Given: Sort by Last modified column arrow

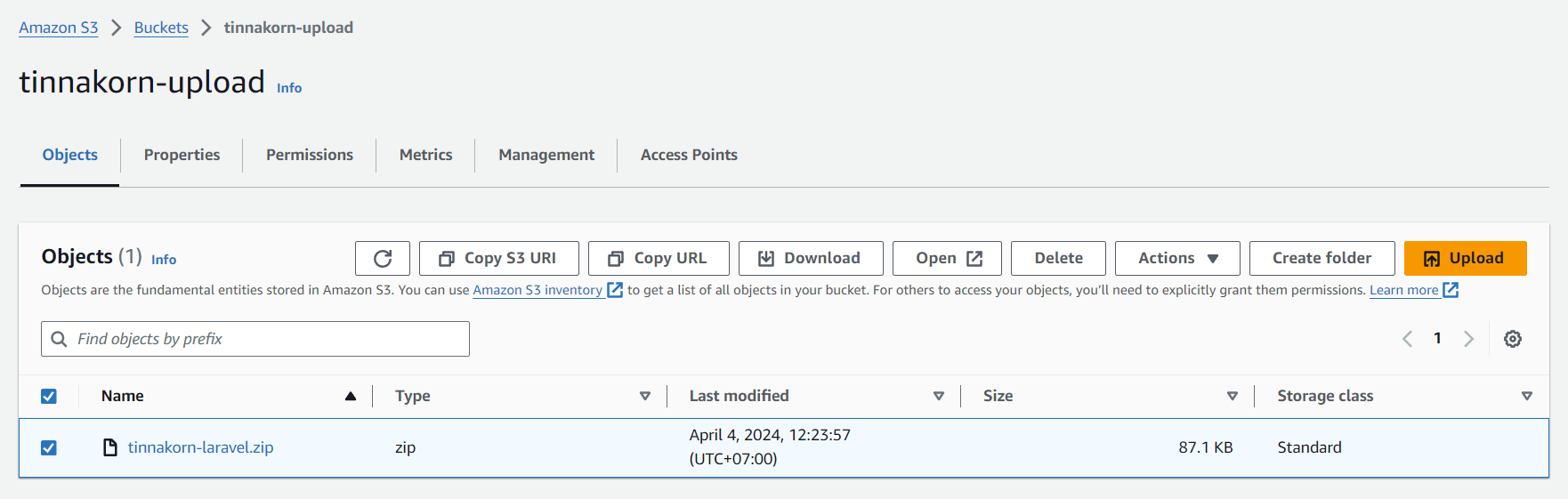Looking at the screenshot, I should click(x=939, y=396).
